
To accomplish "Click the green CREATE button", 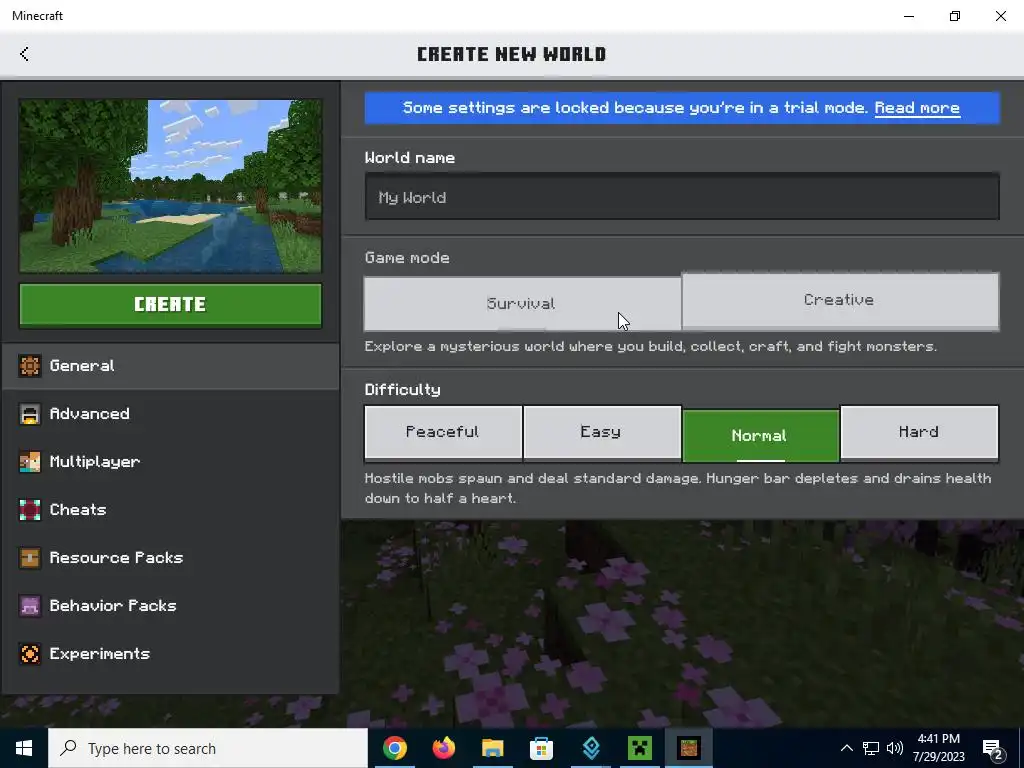I will tap(170, 304).
